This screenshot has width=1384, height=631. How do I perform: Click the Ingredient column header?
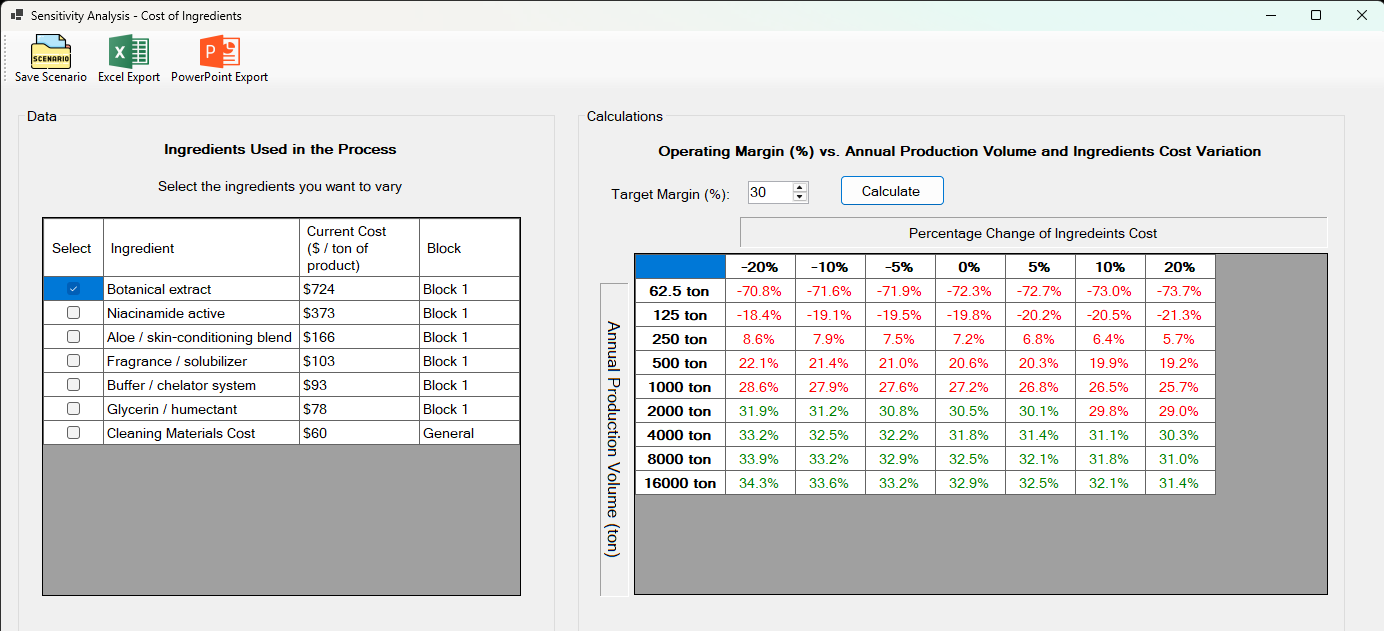point(201,248)
